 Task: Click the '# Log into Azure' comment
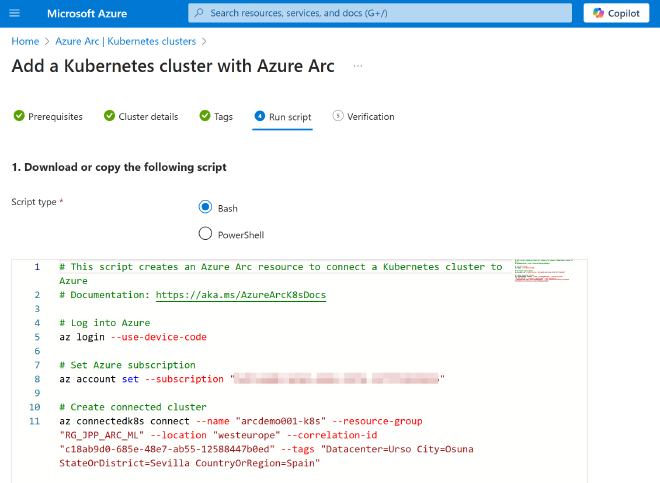point(105,323)
